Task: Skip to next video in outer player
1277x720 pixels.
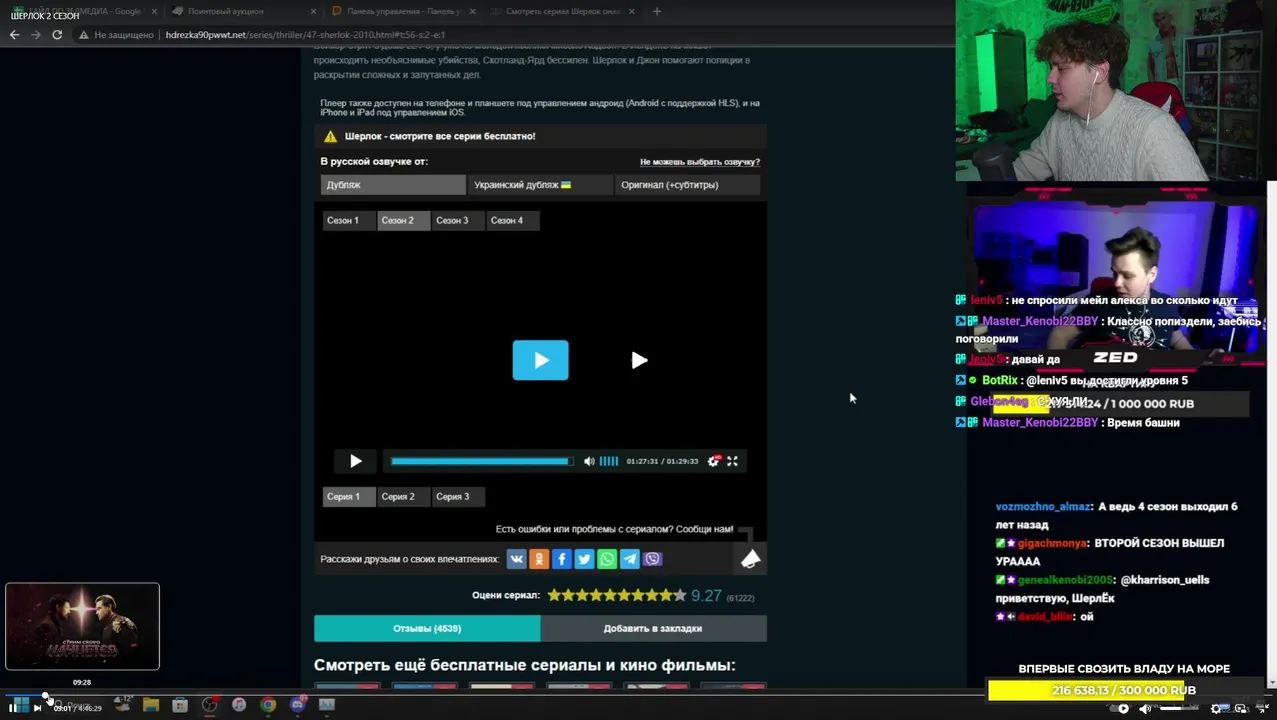Action: point(37,708)
